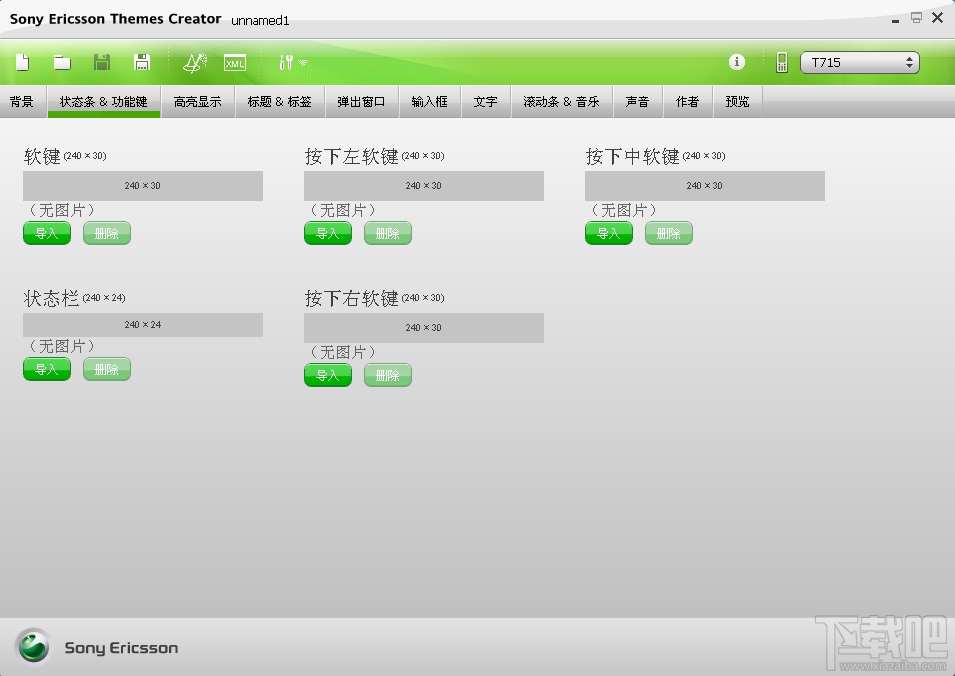This screenshot has width=955, height=676.
Task: Import an image for 按下中软键
Action: (608, 233)
